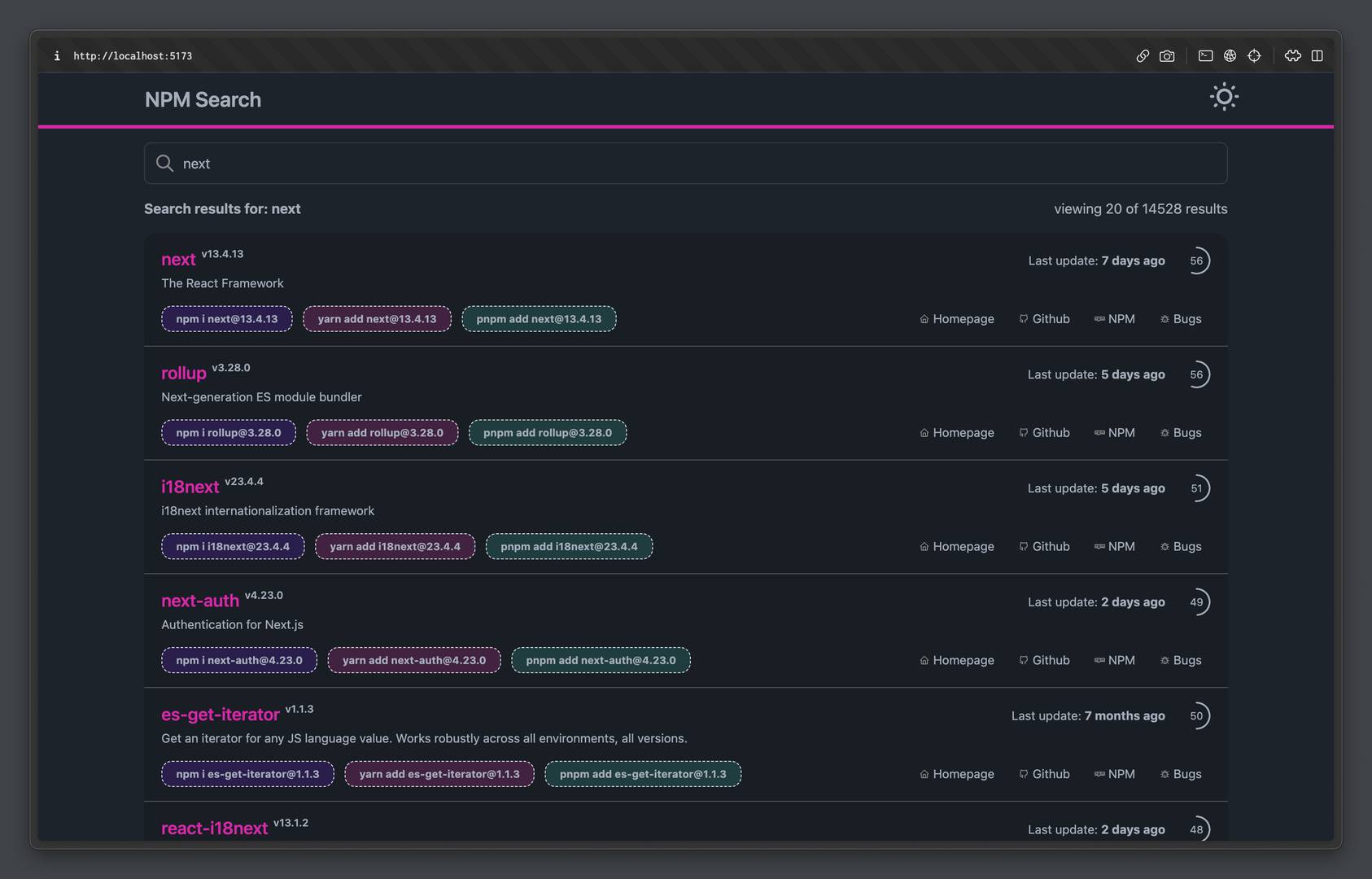This screenshot has width=1372, height=879.
Task: Copy 'pnpm add es-get-iterator@1.1.3' command
Action: click(x=643, y=774)
